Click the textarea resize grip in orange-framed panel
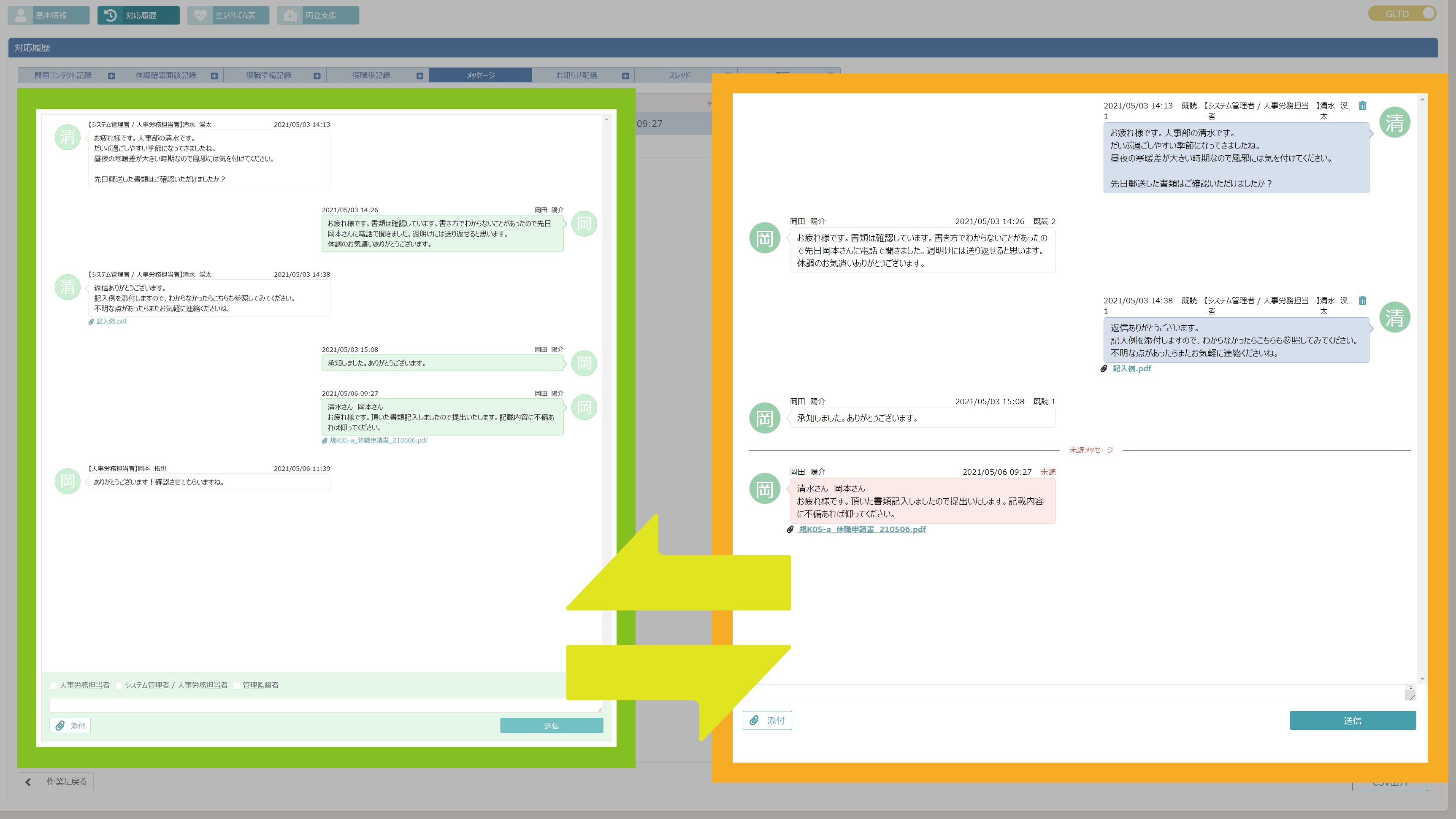This screenshot has height=819, width=1456. 1412,697
